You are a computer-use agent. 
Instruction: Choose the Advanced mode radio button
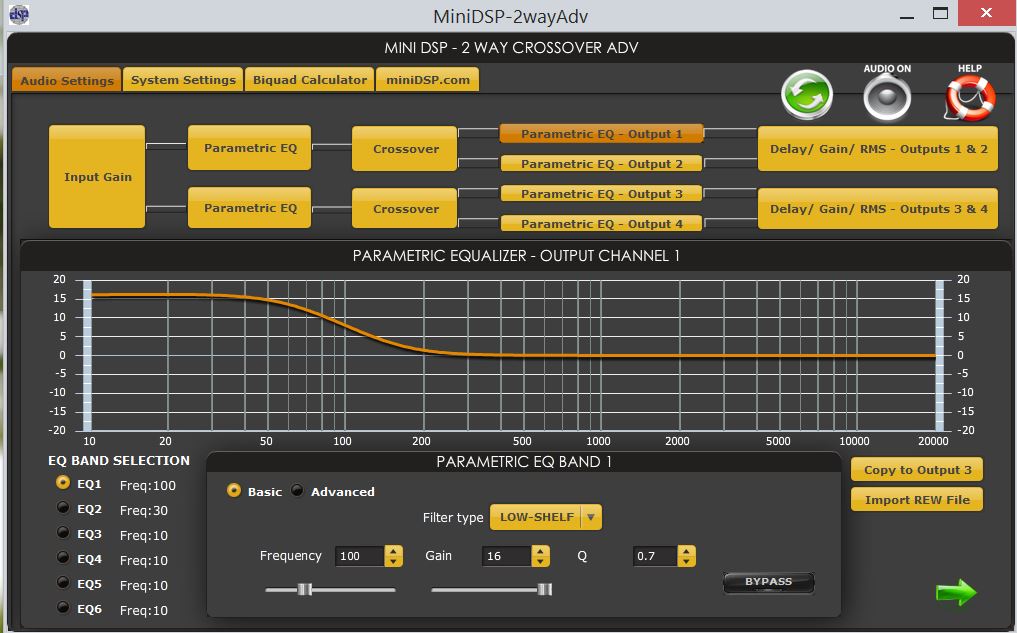297,490
